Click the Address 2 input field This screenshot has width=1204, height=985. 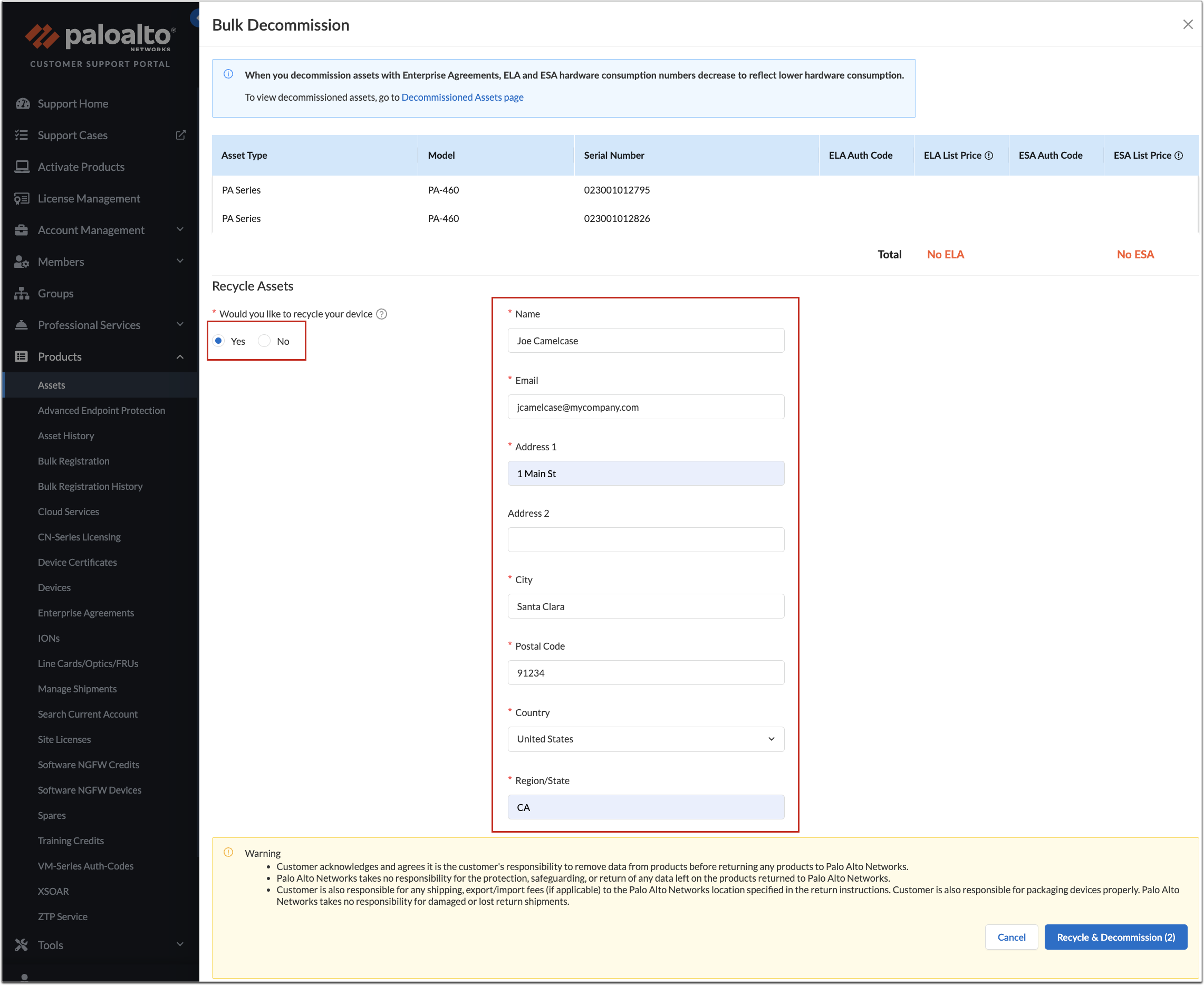point(646,539)
